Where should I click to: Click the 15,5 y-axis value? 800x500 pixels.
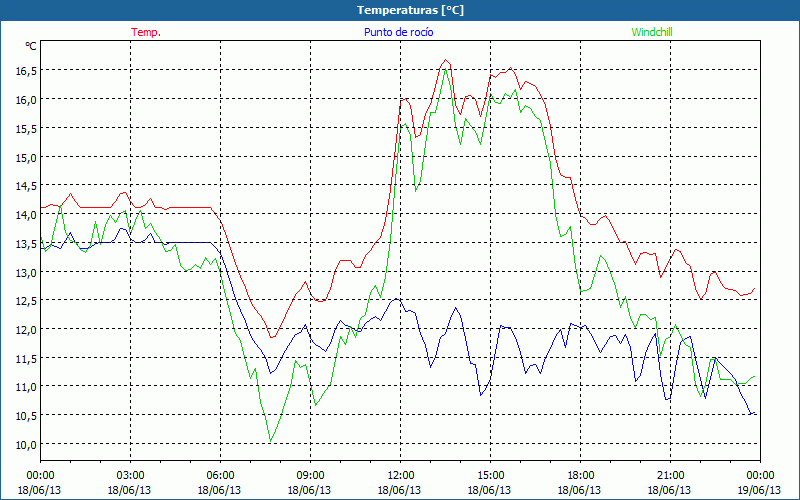26,129
